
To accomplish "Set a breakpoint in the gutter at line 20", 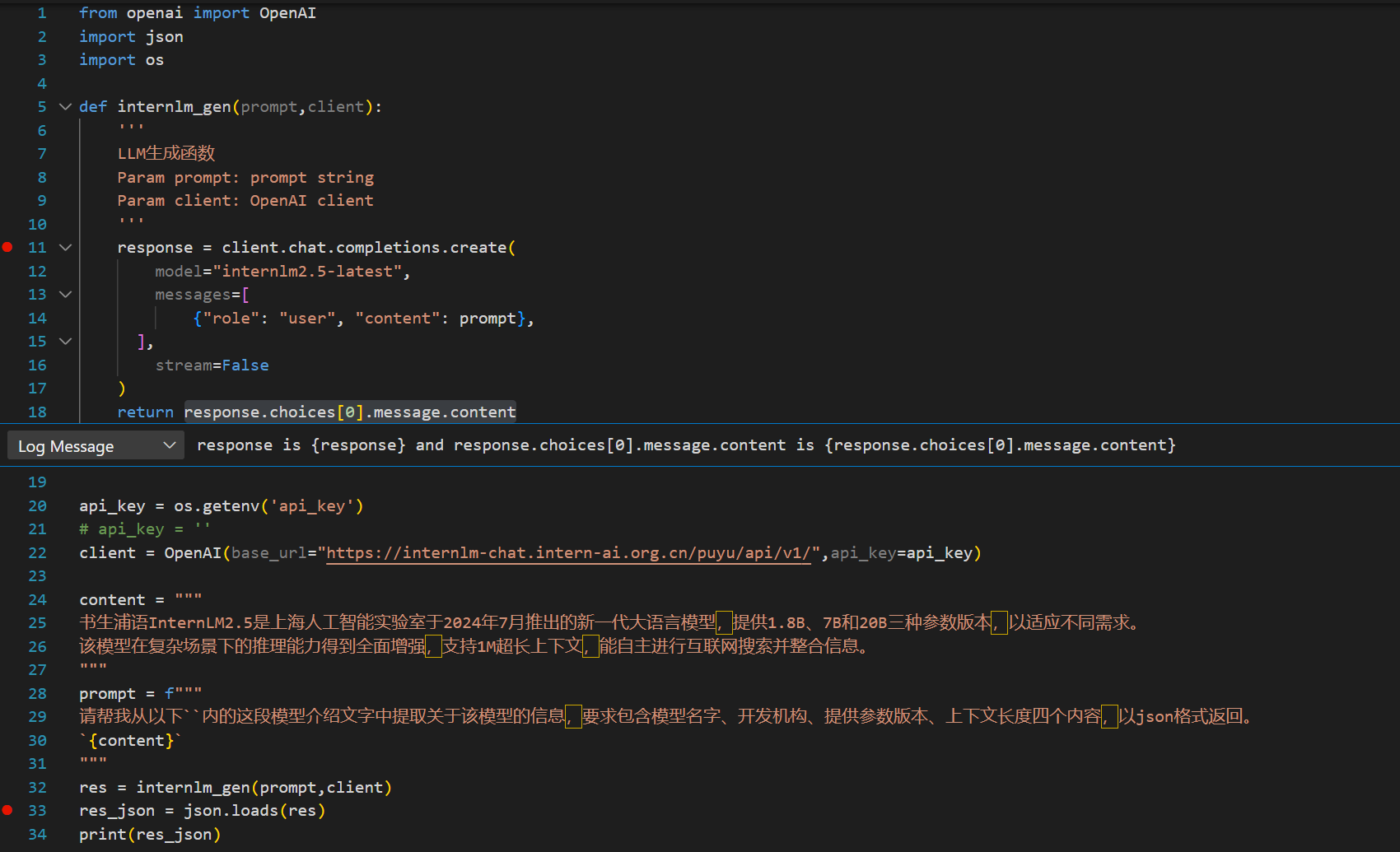I will tap(7, 505).
